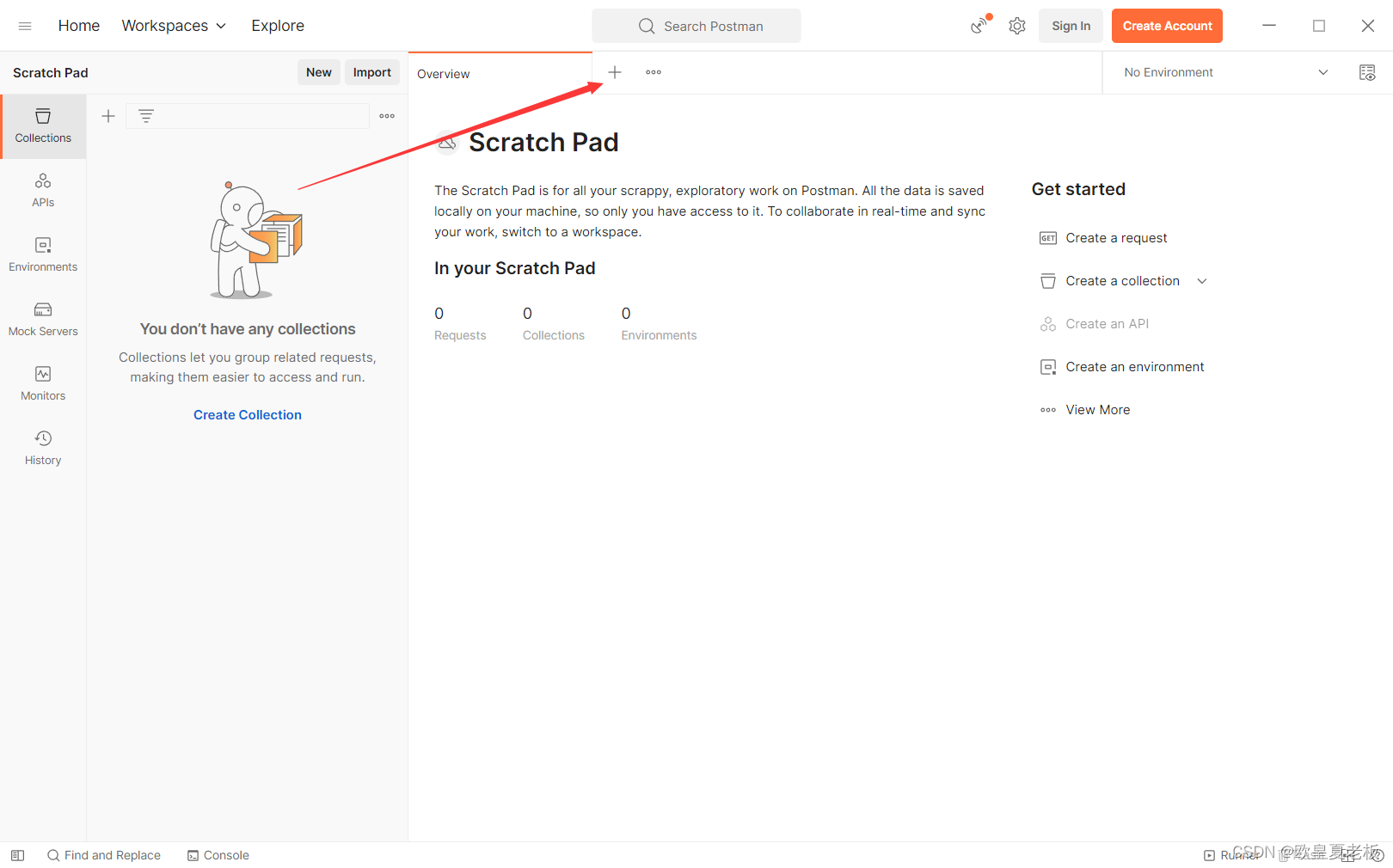Open the Settings gear icon

(1017, 26)
